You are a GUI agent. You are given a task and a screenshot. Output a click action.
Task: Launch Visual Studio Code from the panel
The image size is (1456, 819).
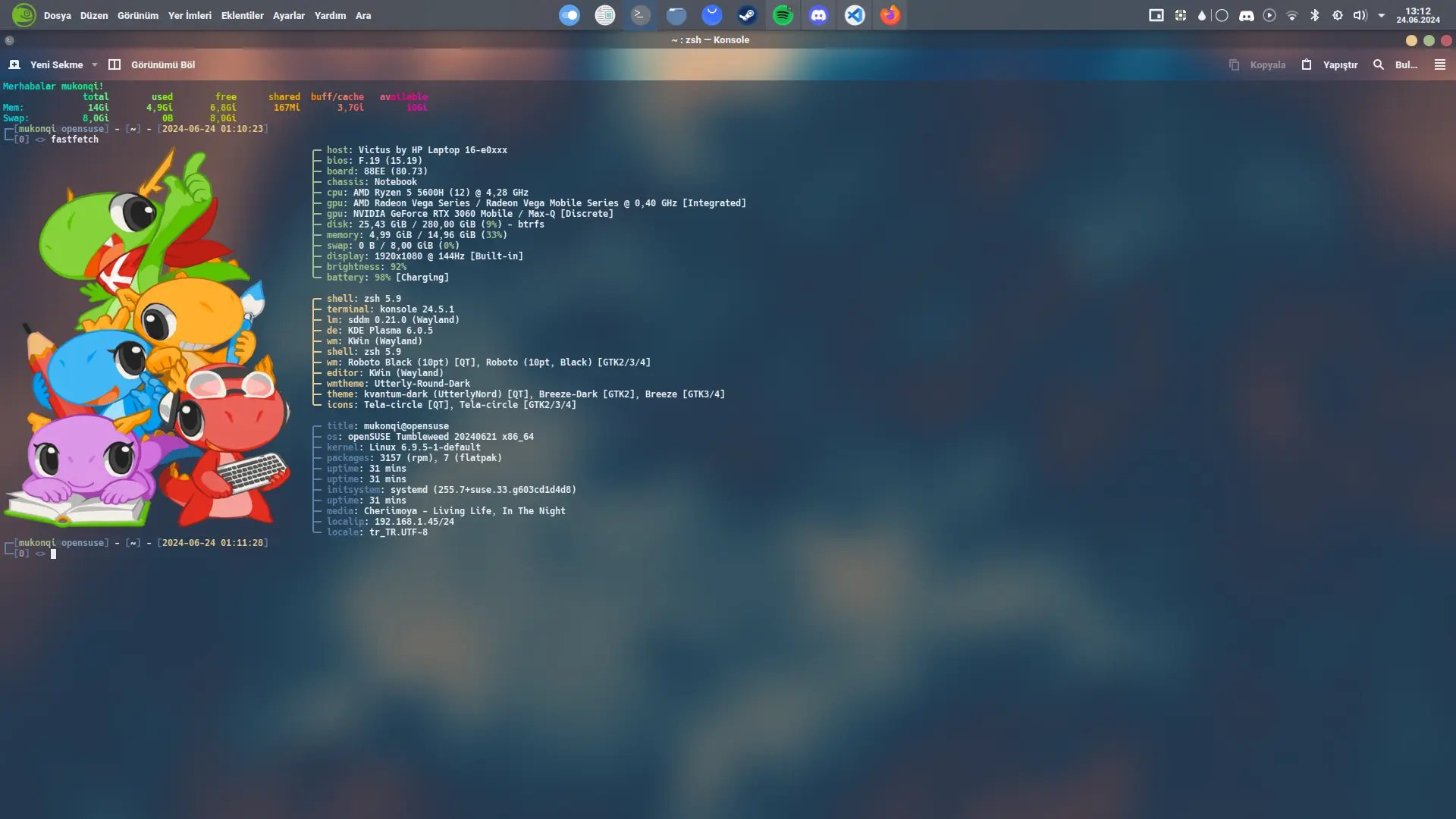855,15
